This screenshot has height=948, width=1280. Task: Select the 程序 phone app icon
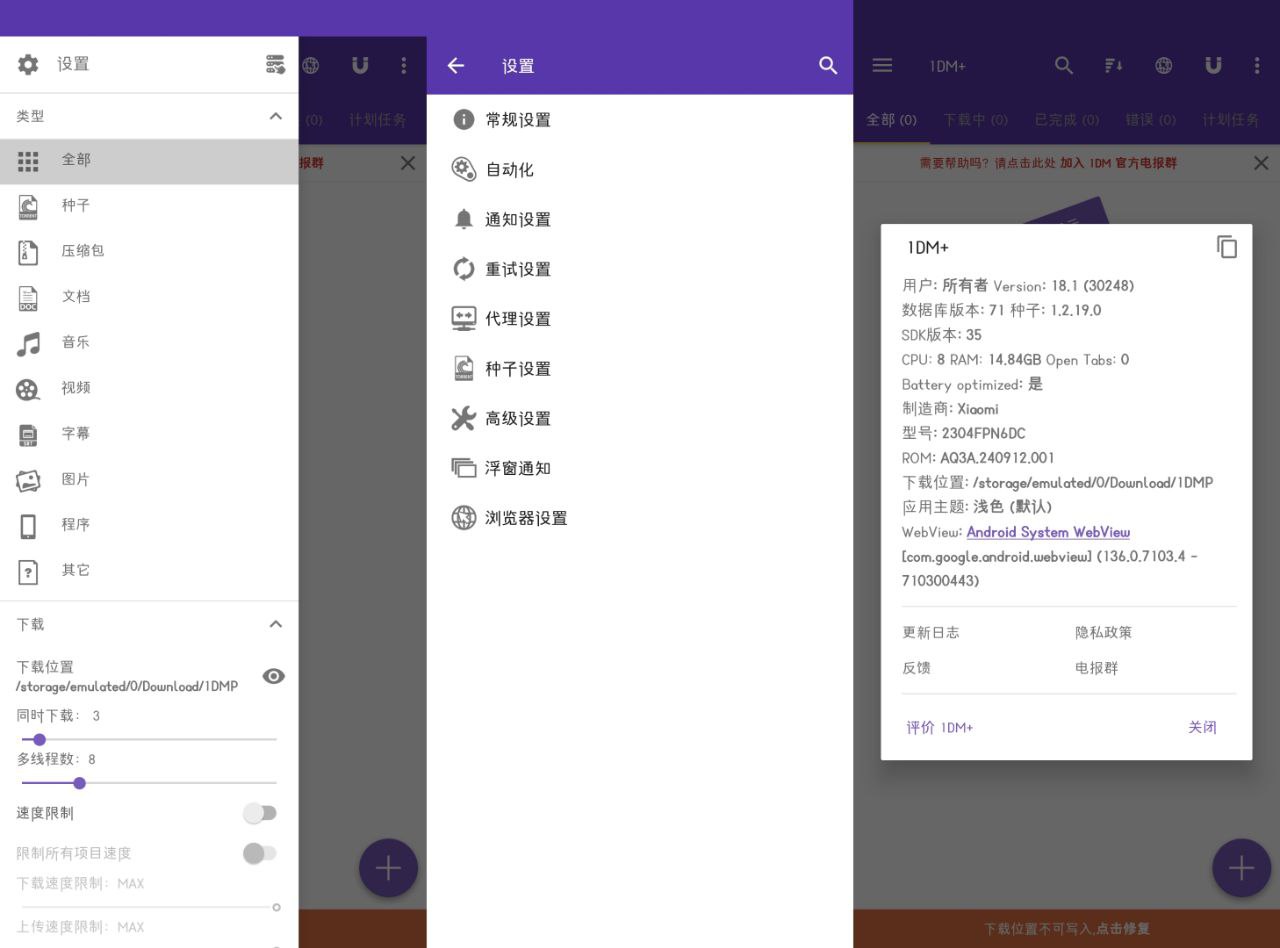(28, 526)
